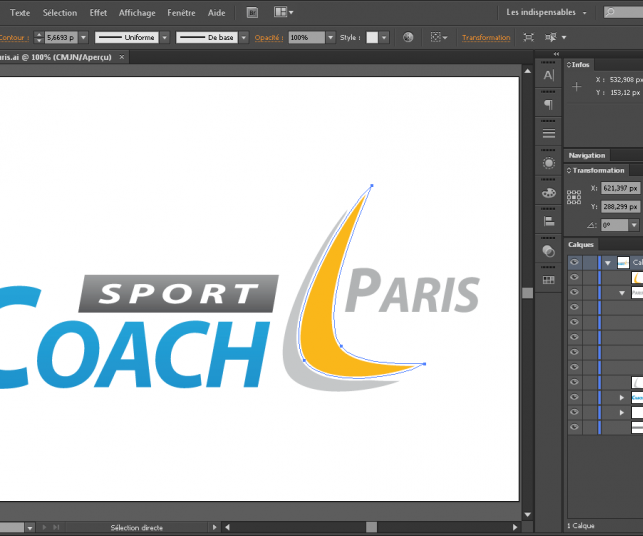This screenshot has width=643, height=536.
Task: Open the Texte menu
Action: 20,13
